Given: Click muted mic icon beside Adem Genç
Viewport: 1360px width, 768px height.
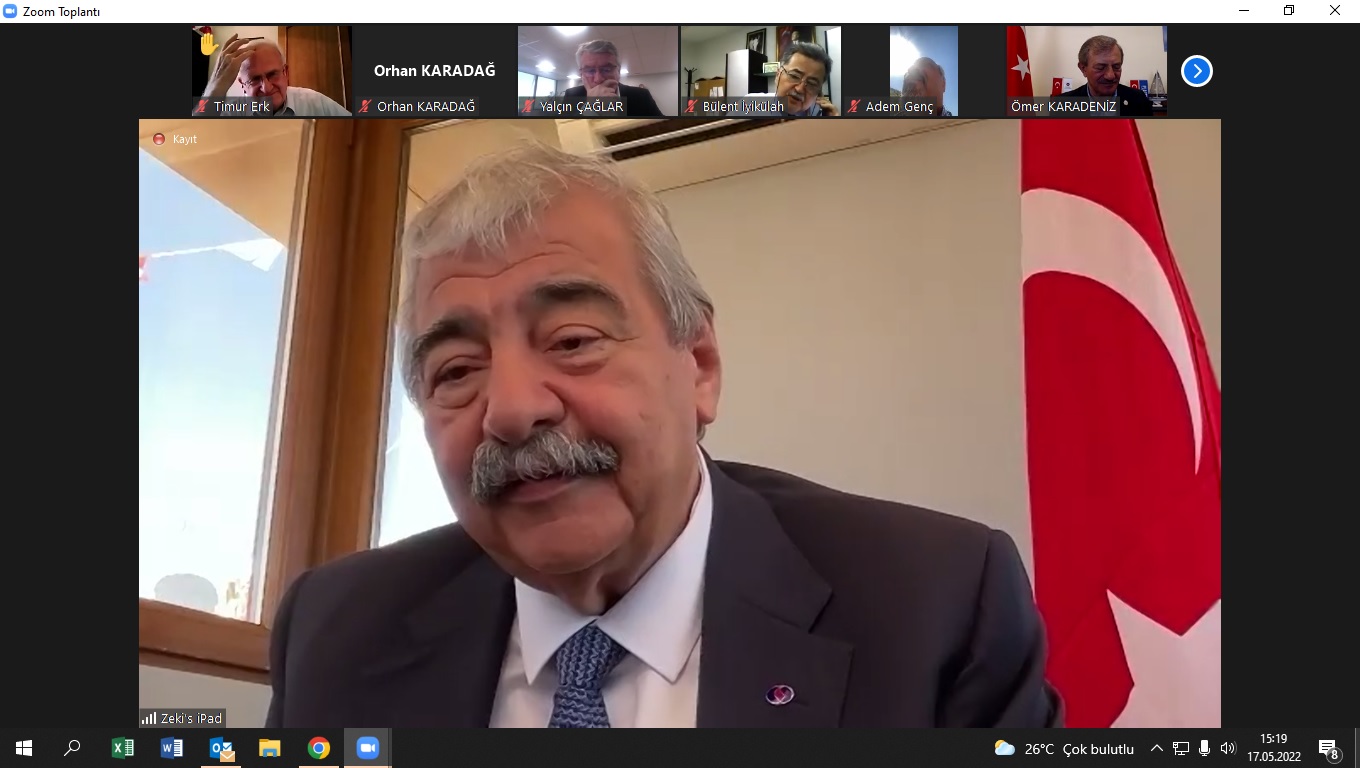Looking at the screenshot, I should click(854, 107).
